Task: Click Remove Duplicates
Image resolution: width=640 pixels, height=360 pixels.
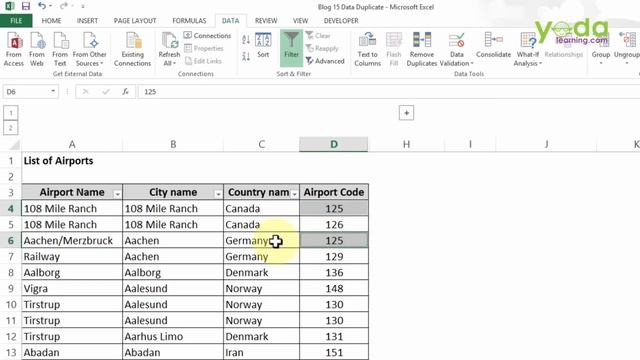Action: (x=422, y=49)
